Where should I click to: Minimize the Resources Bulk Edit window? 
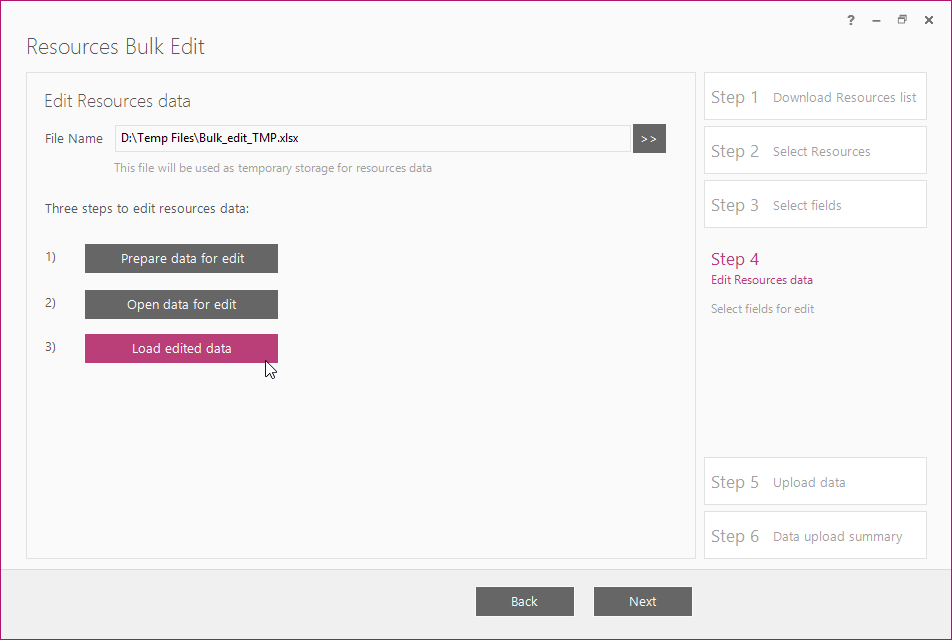[876, 21]
